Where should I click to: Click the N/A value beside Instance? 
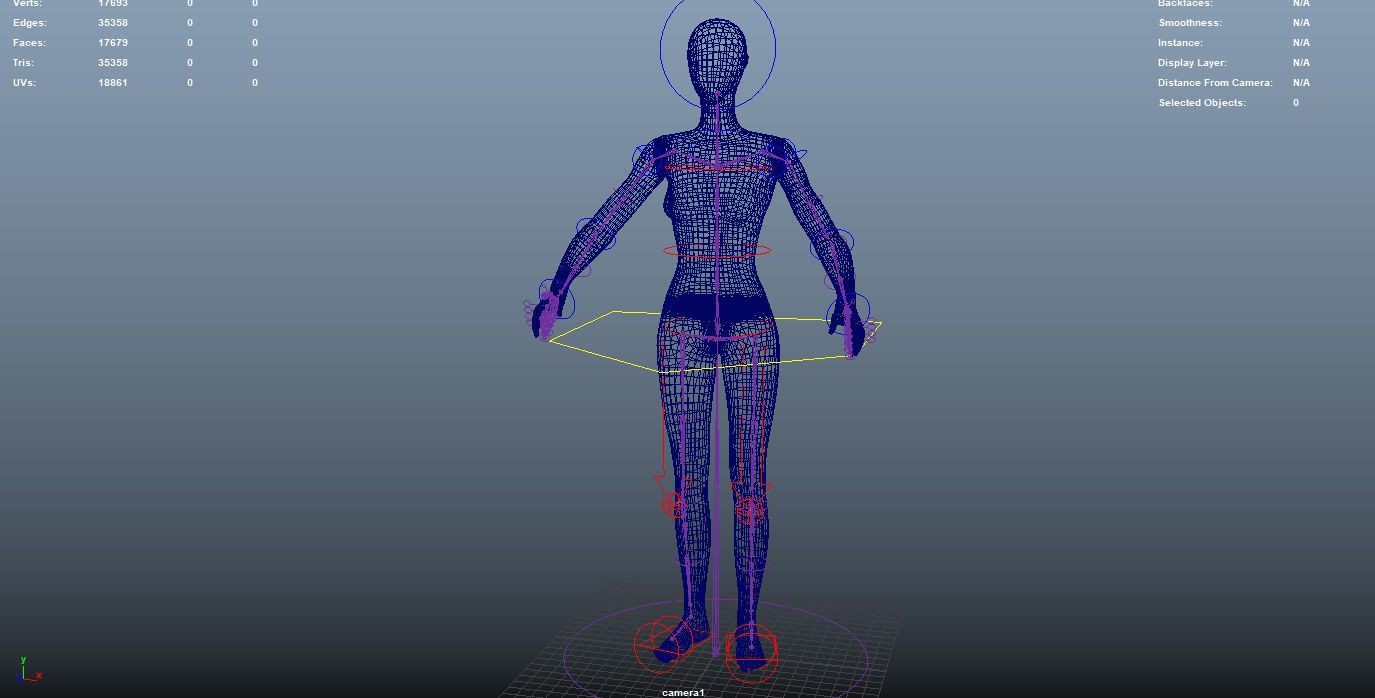coord(1301,43)
